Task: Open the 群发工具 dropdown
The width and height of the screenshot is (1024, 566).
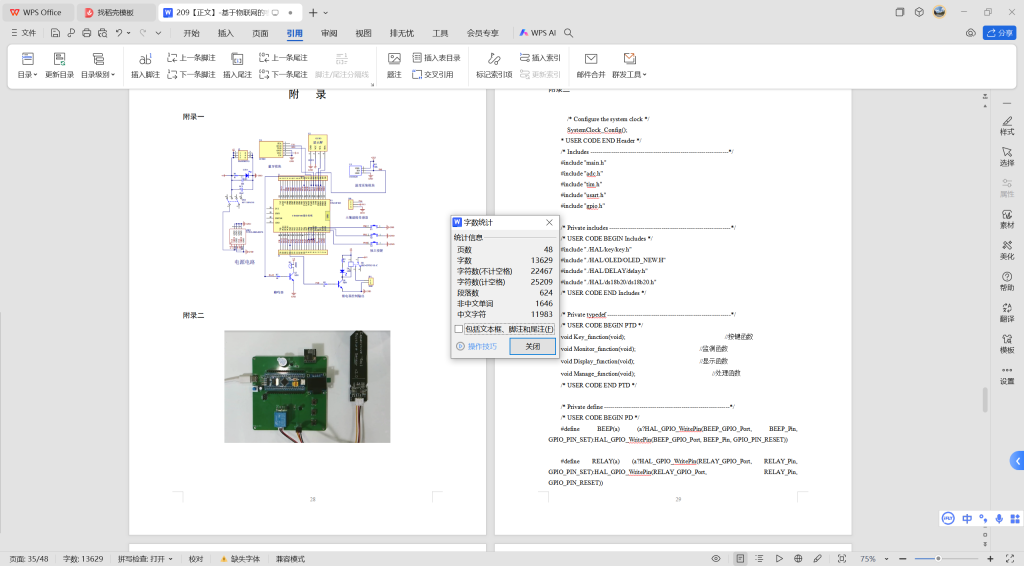Action: coord(630,74)
